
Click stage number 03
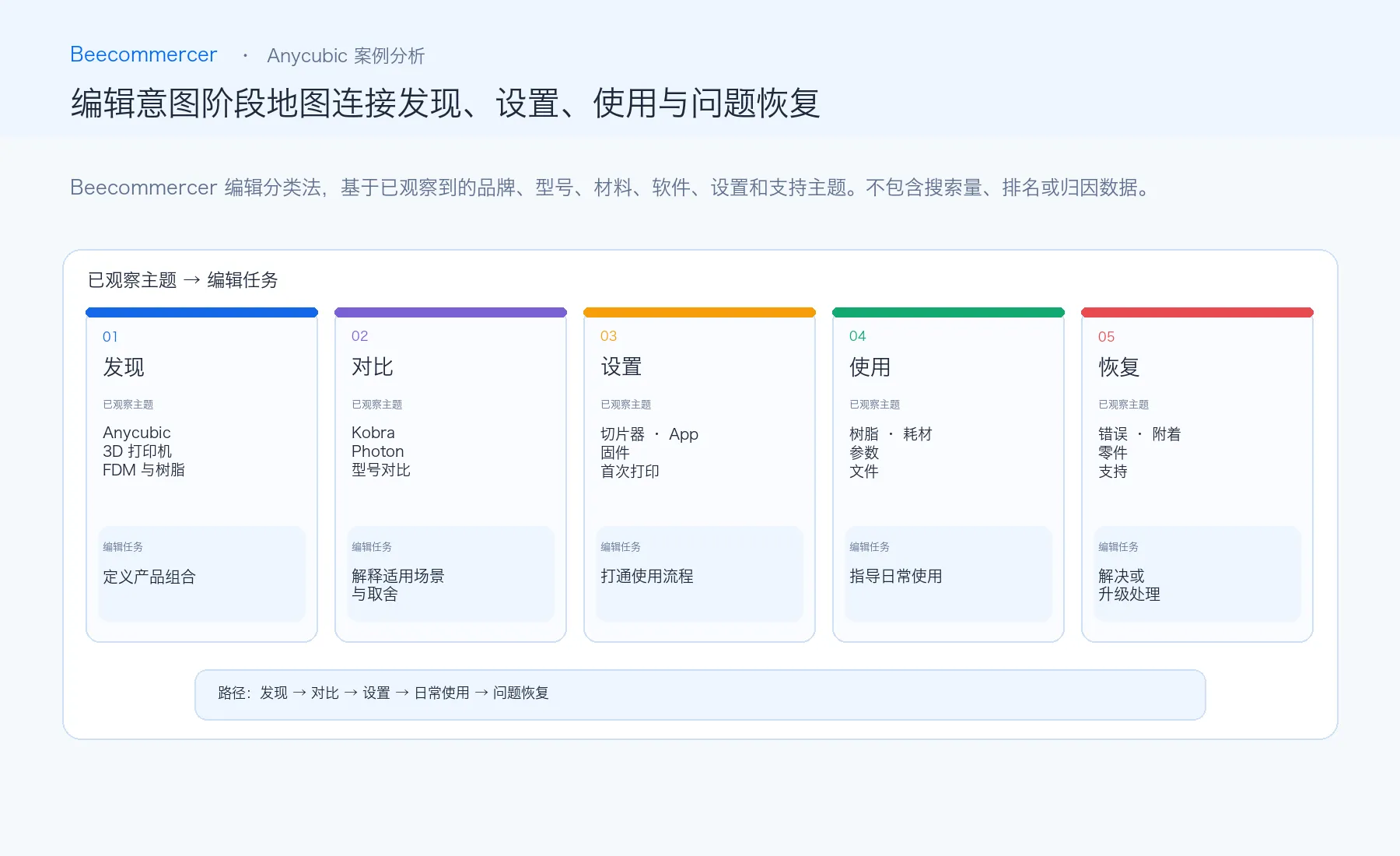[608, 336]
